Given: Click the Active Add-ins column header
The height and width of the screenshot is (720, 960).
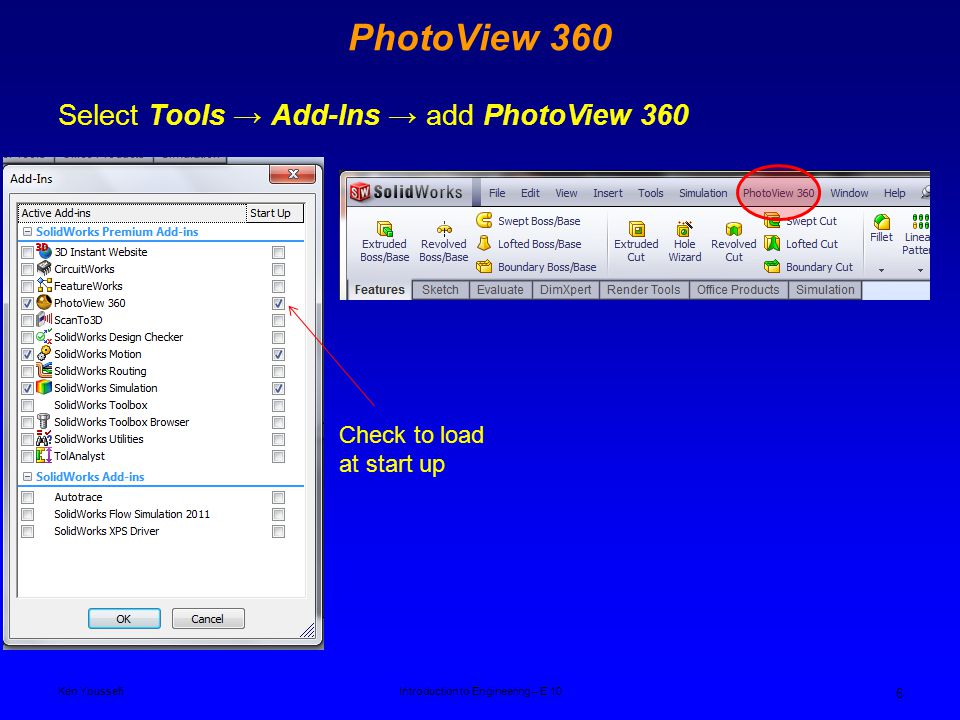Looking at the screenshot, I should [132, 213].
